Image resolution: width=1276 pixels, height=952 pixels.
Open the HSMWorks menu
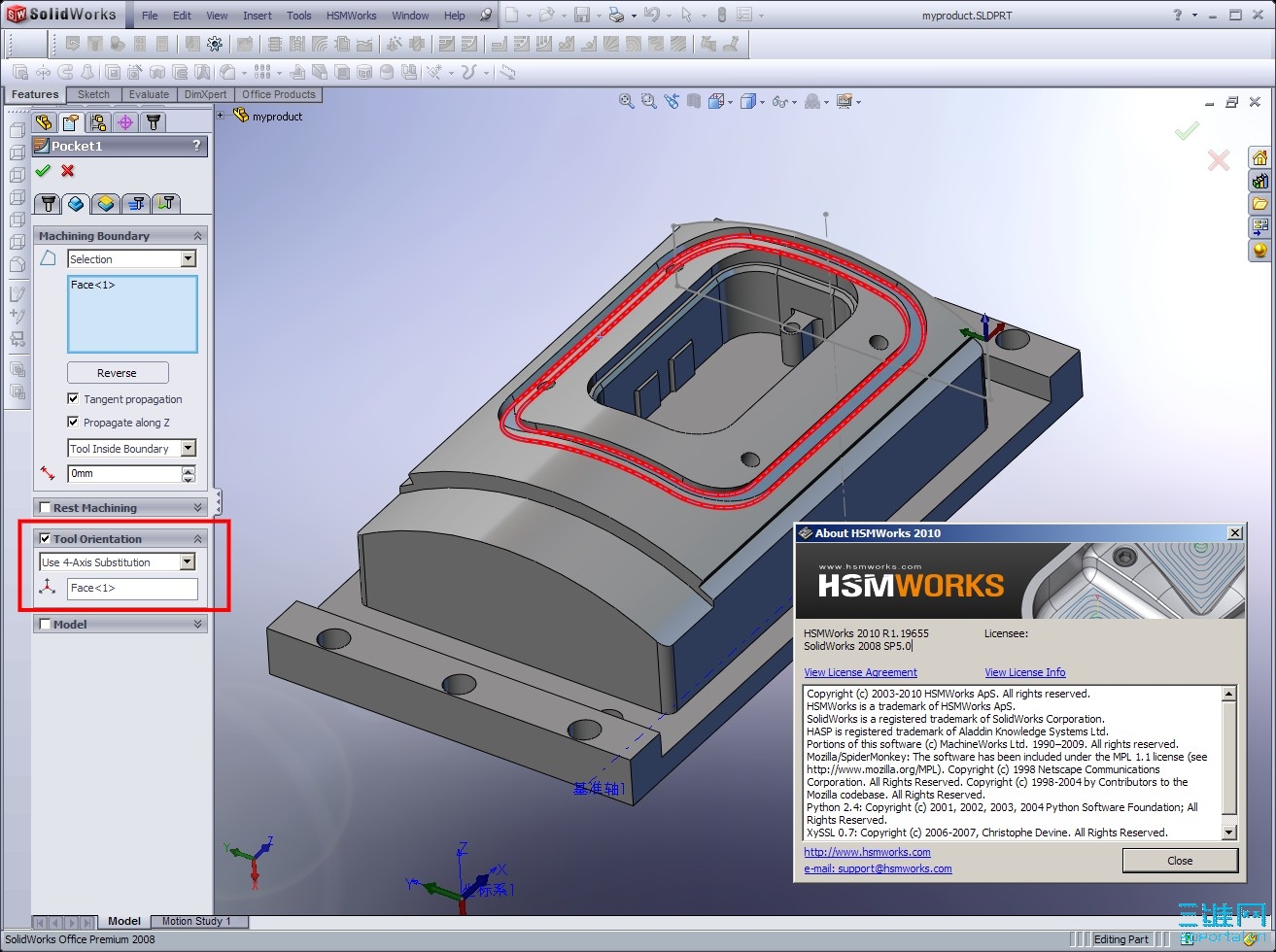[352, 16]
